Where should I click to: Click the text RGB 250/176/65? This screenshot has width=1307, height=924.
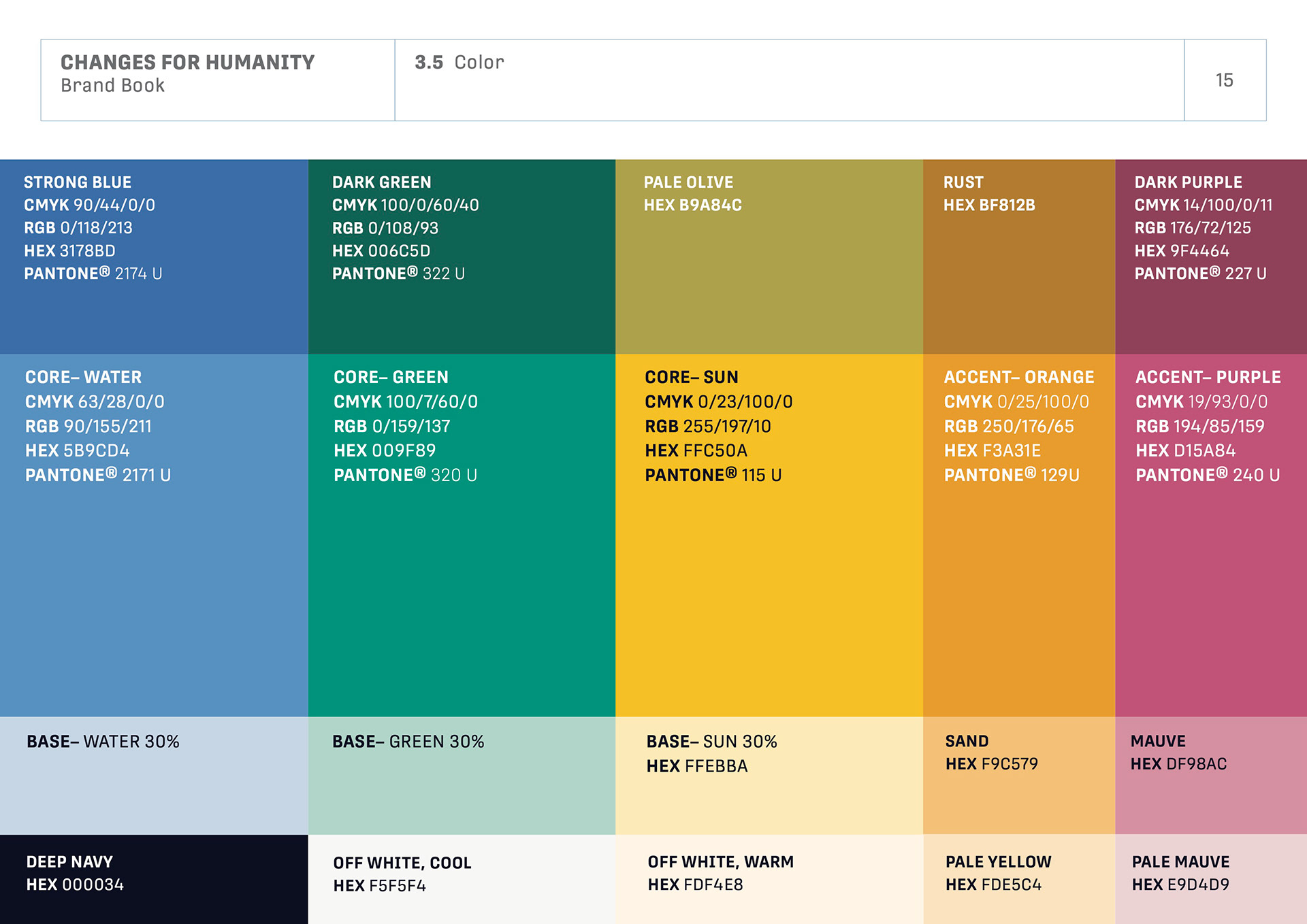[1009, 427]
